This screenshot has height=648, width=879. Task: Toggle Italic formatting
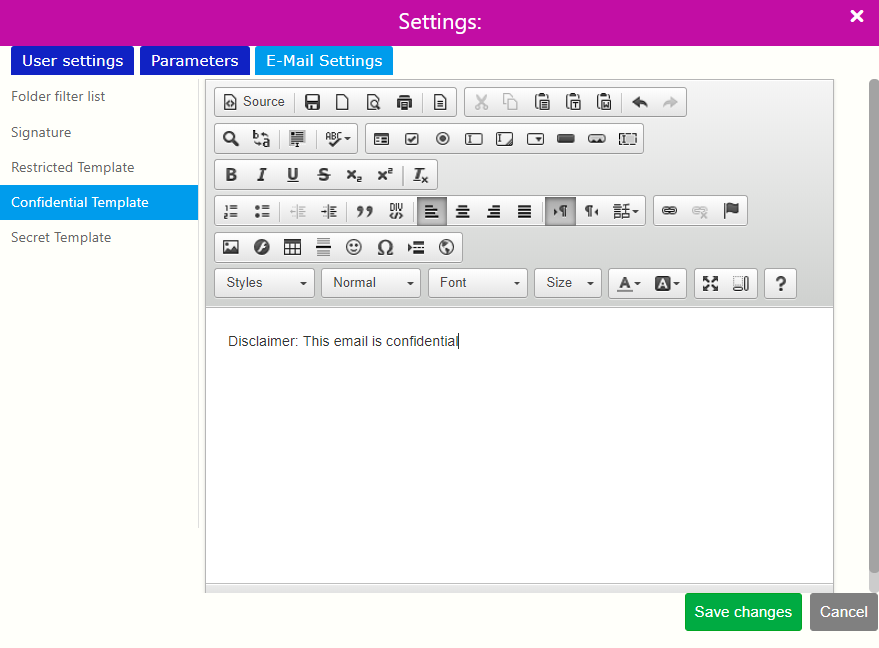(x=261, y=175)
